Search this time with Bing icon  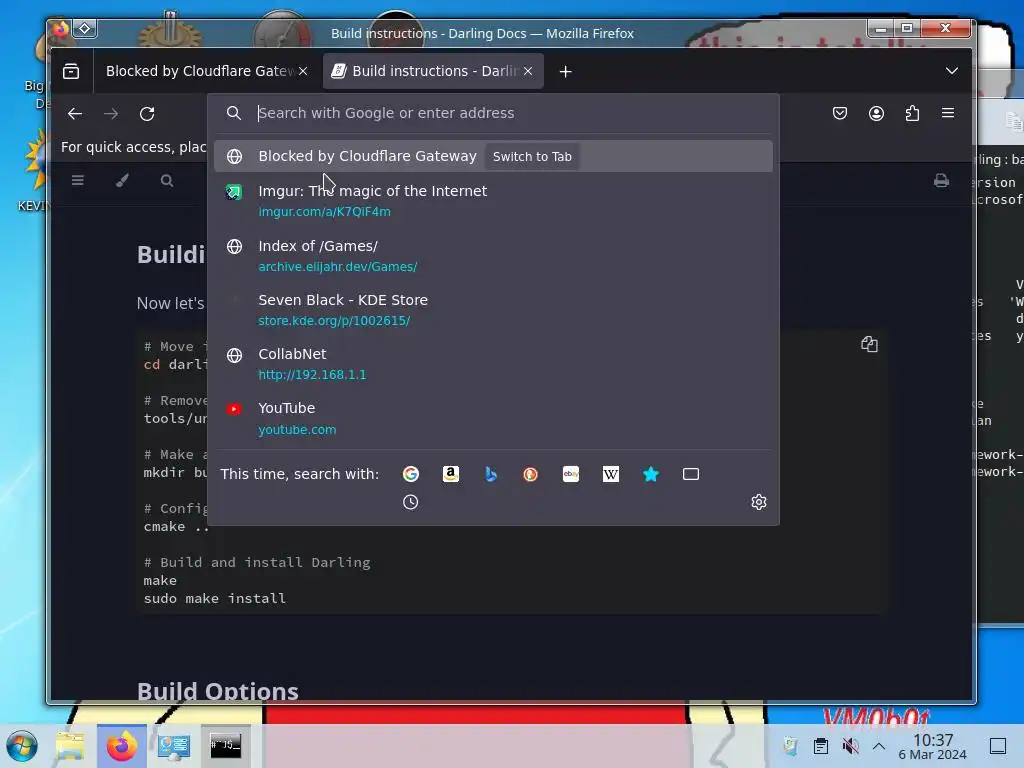[491, 474]
